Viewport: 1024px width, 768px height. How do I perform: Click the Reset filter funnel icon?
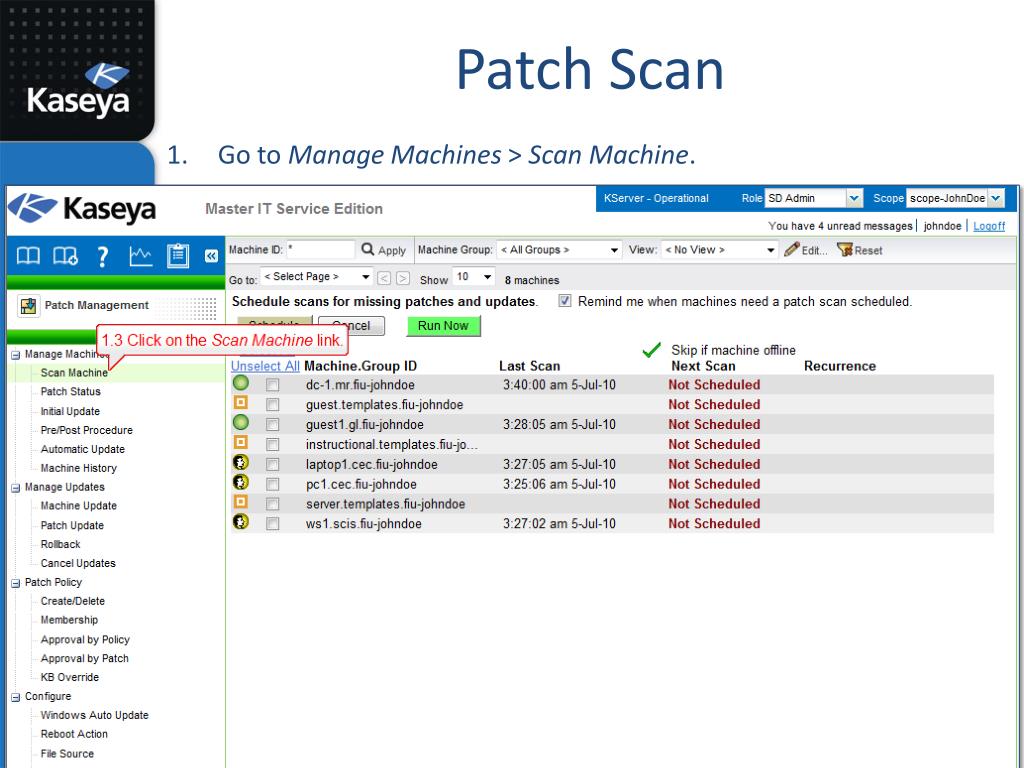[844, 249]
